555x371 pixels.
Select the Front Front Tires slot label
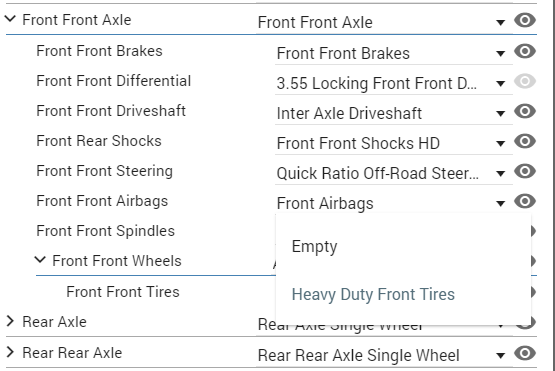coord(123,292)
